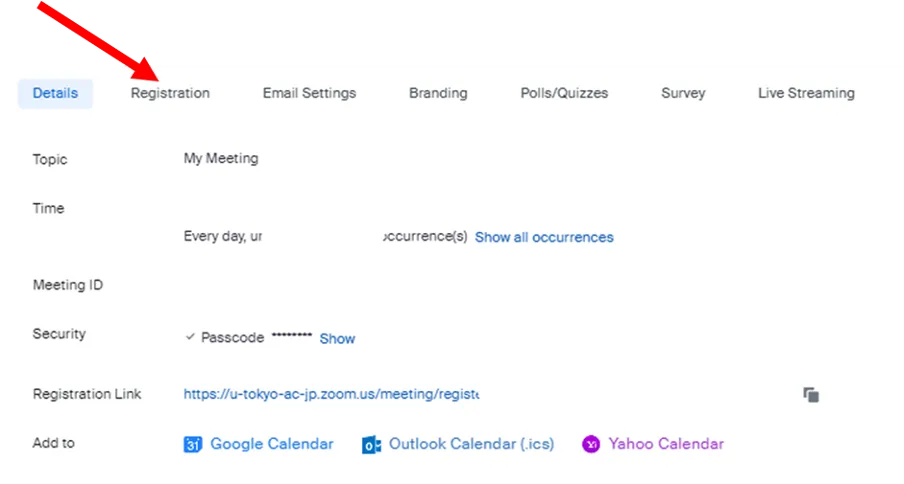Show all occurrences of the meeting

[x=544, y=237]
